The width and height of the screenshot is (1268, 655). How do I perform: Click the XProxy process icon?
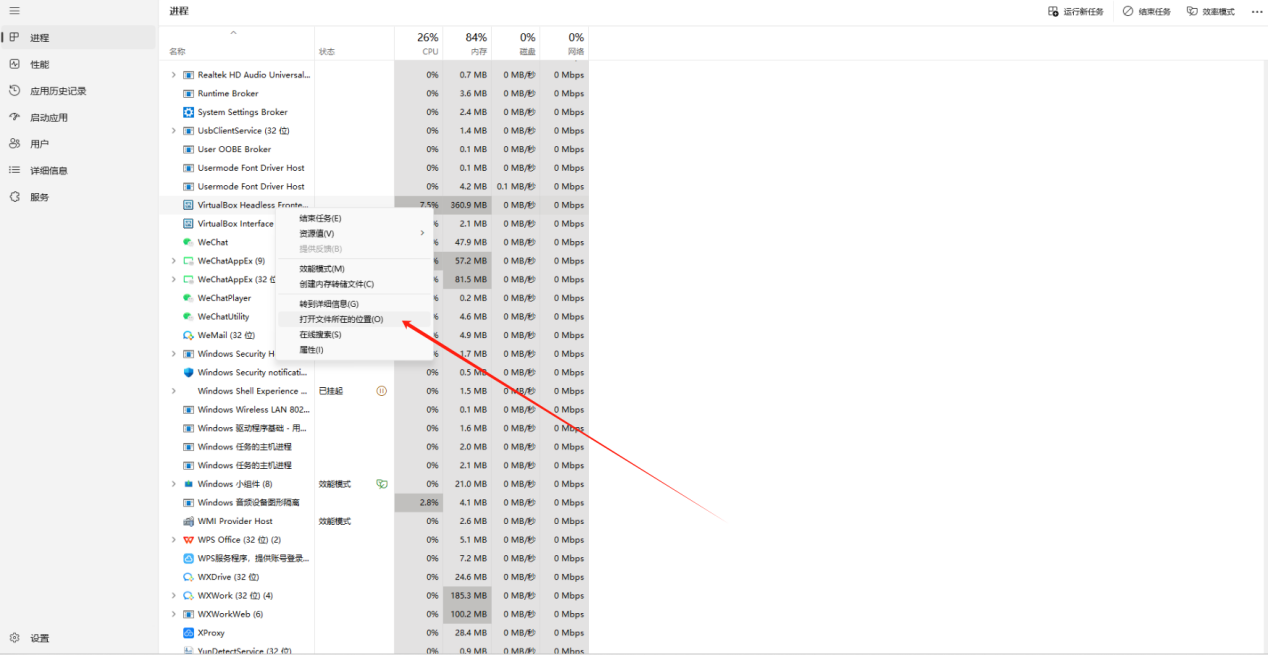tap(188, 633)
